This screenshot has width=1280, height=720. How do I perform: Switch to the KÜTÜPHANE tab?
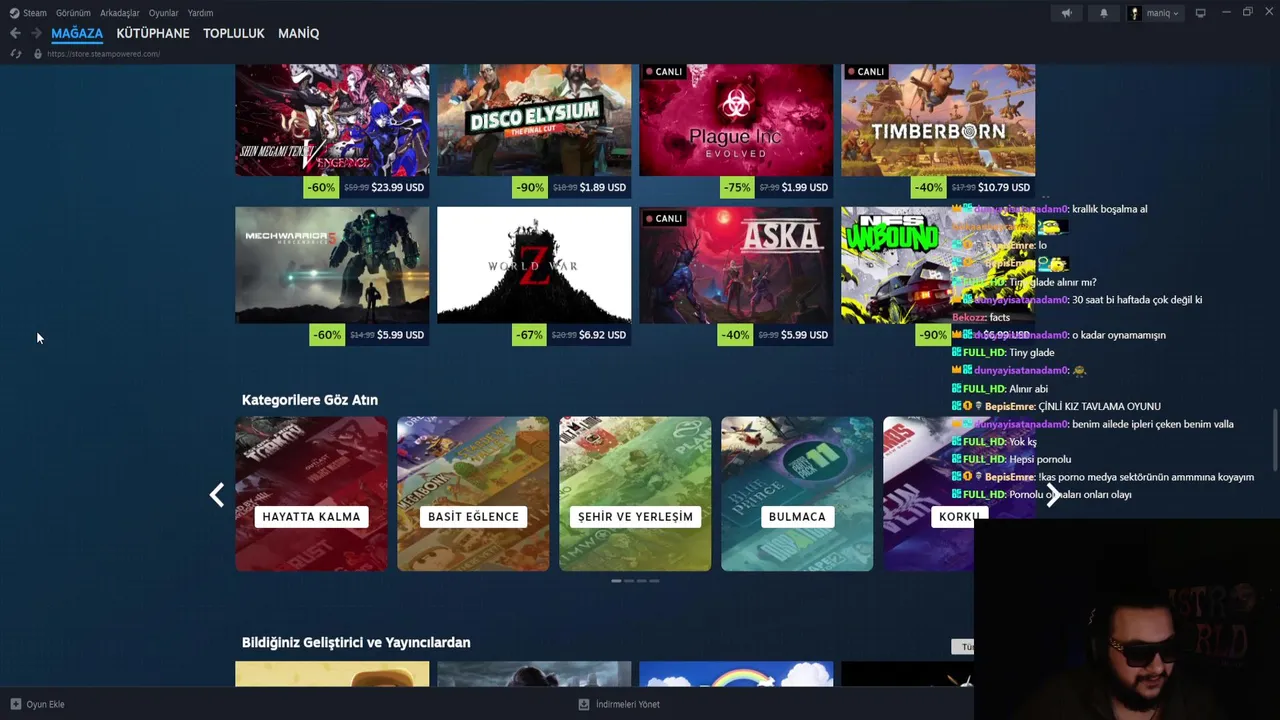tap(153, 33)
